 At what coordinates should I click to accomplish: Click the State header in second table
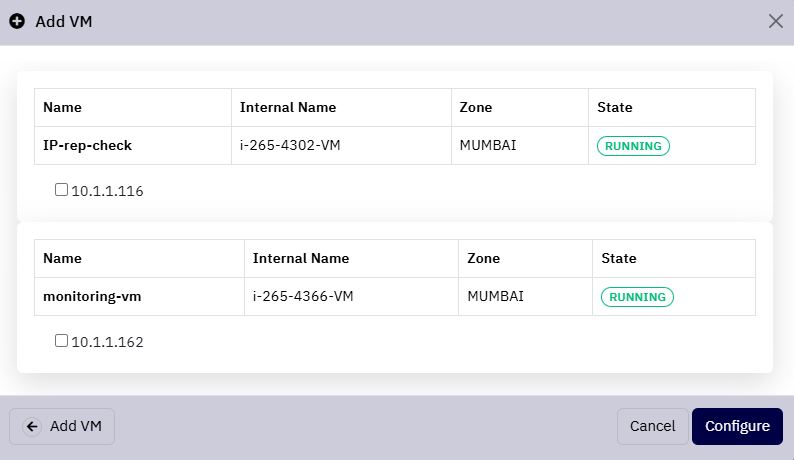[x=619, y=258]
